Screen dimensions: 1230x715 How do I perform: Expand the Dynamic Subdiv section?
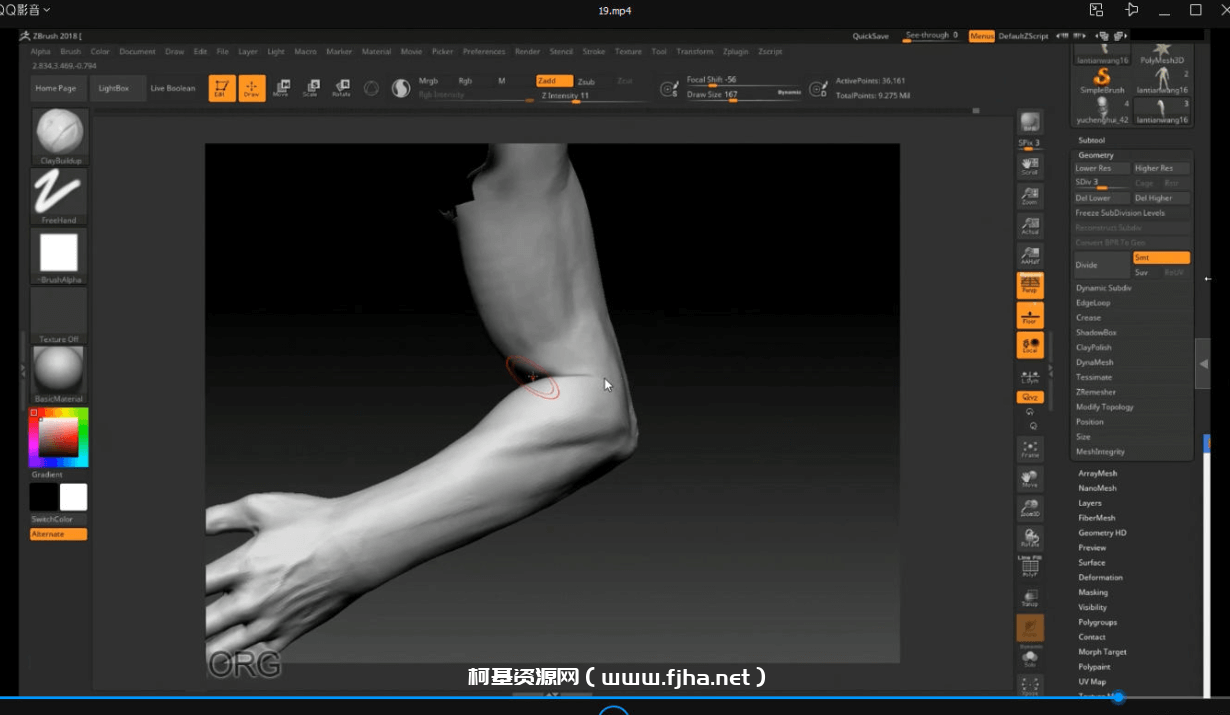coord(1103,288)
